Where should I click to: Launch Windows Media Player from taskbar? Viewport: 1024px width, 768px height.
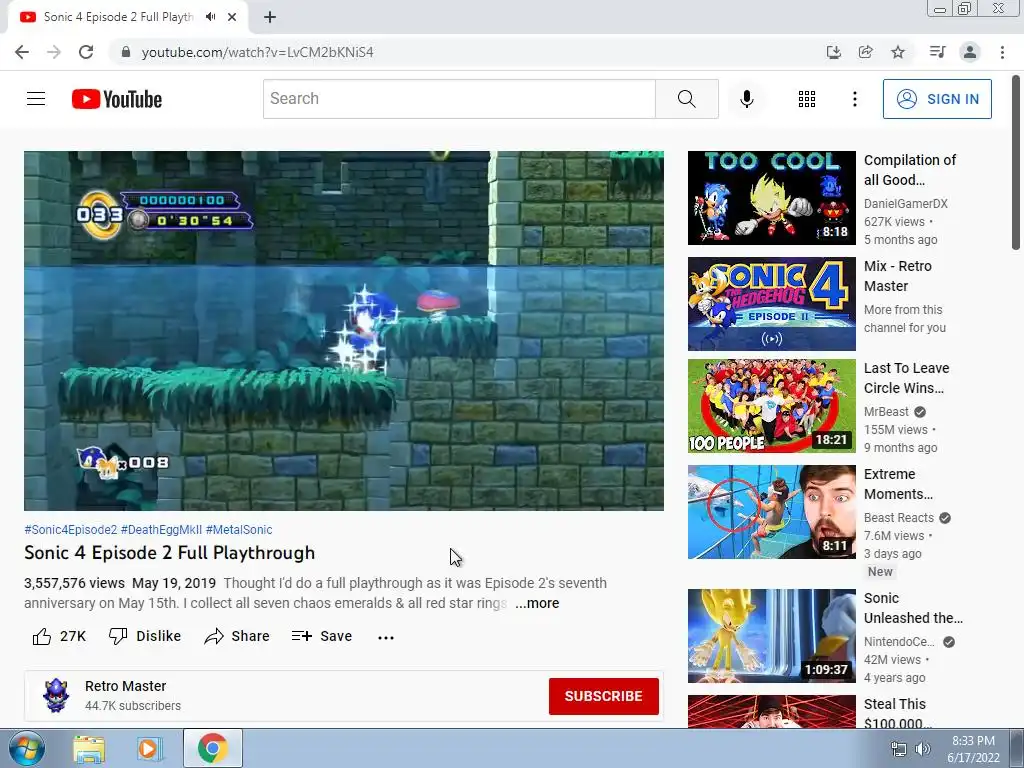click(150, 749)
